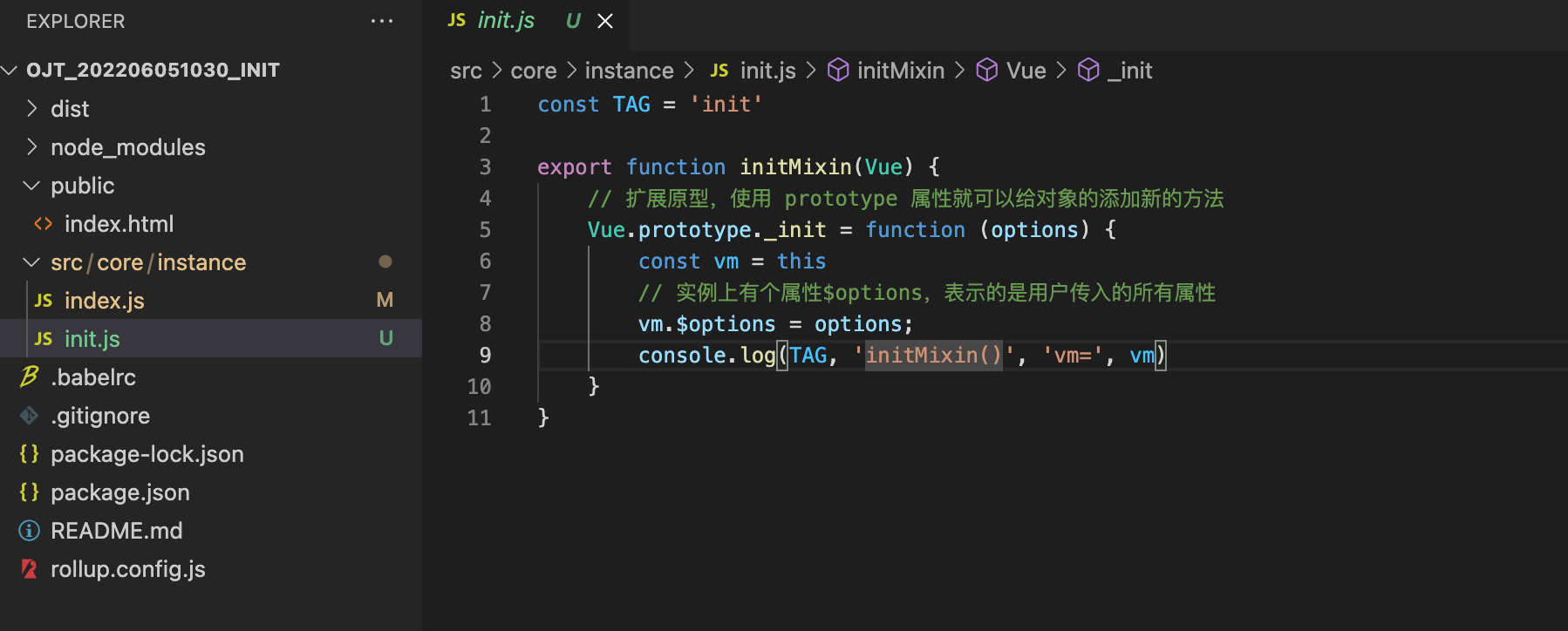This screenshot has height=631, width=1568.
Task: Click console.log on line 9
Action: (x=707, y=356)
